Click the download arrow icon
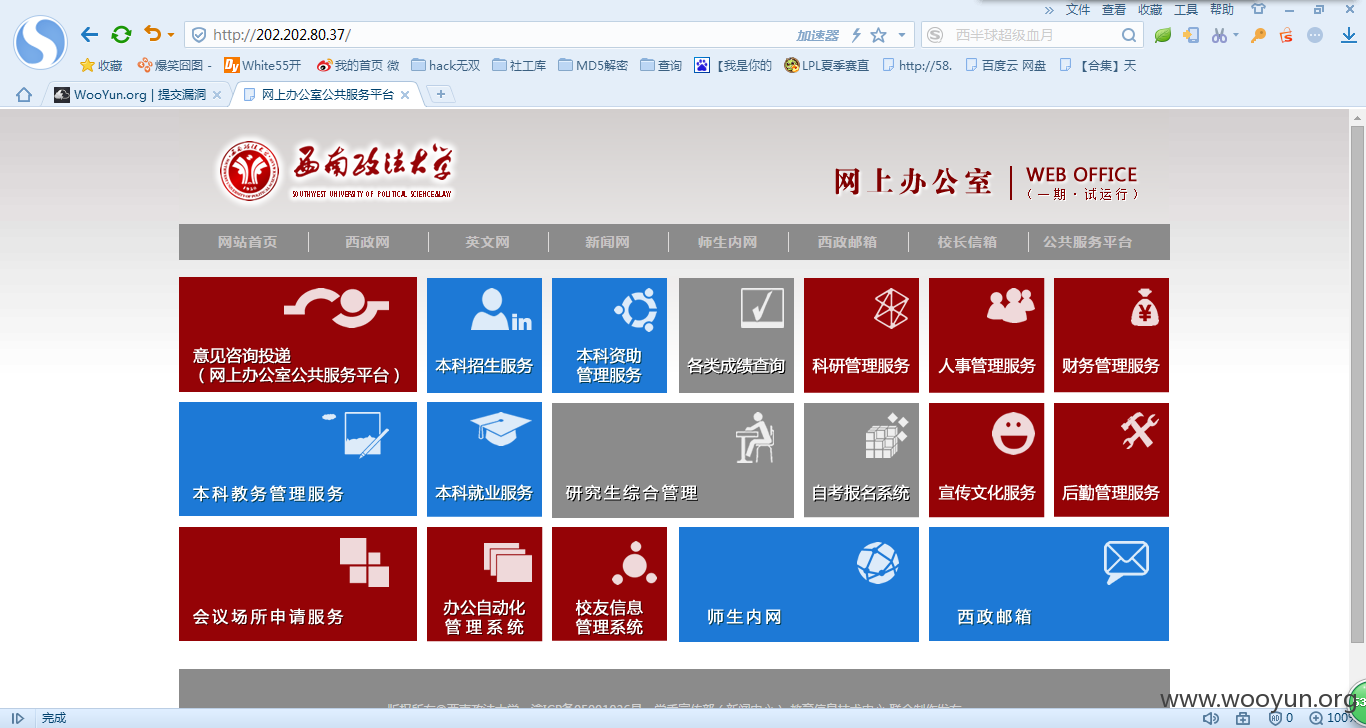The image size is (1366, 728). [x=1348, y=35]
